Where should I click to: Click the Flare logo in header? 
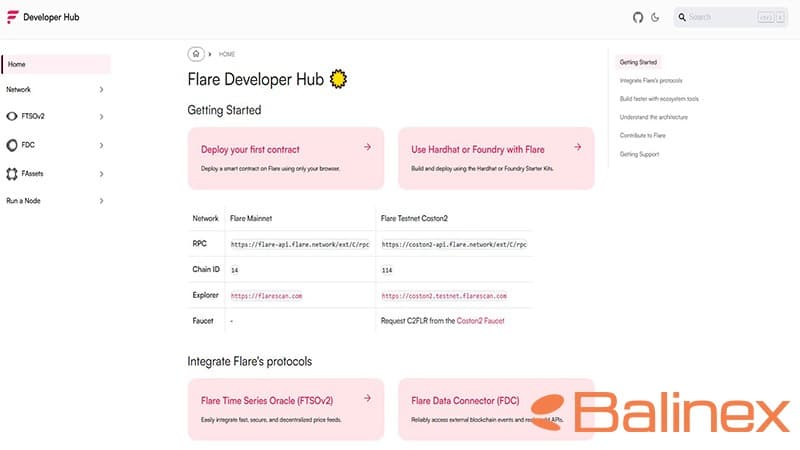(x=12, y=17)
